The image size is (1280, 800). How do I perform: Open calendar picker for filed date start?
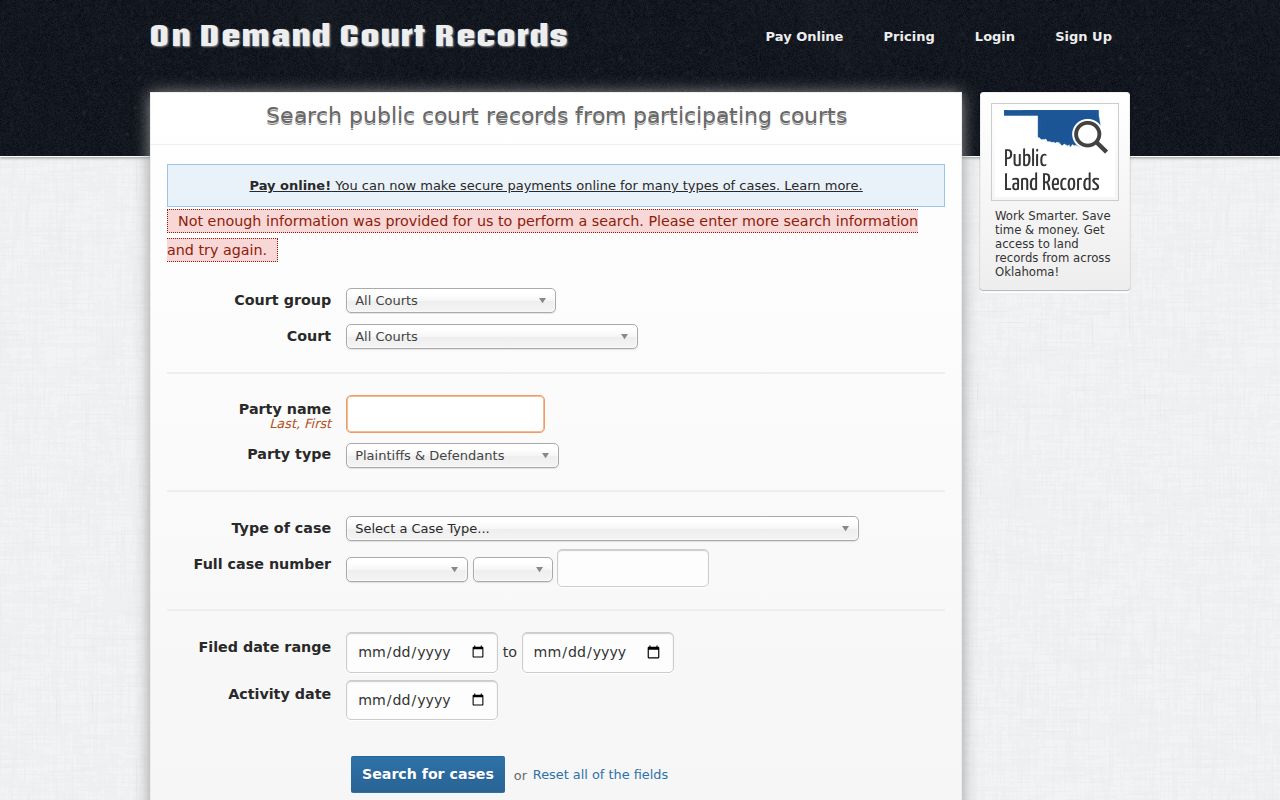point(478,652)
